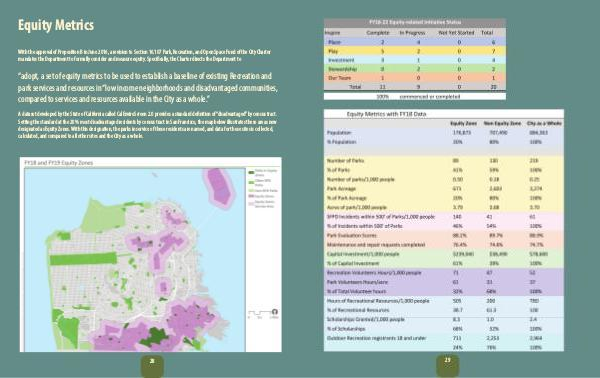The height and width of the screenshot is (378, 600).
Task: Click the FY18 and FY19 Equity Zones map title
Action: (59, 163)
